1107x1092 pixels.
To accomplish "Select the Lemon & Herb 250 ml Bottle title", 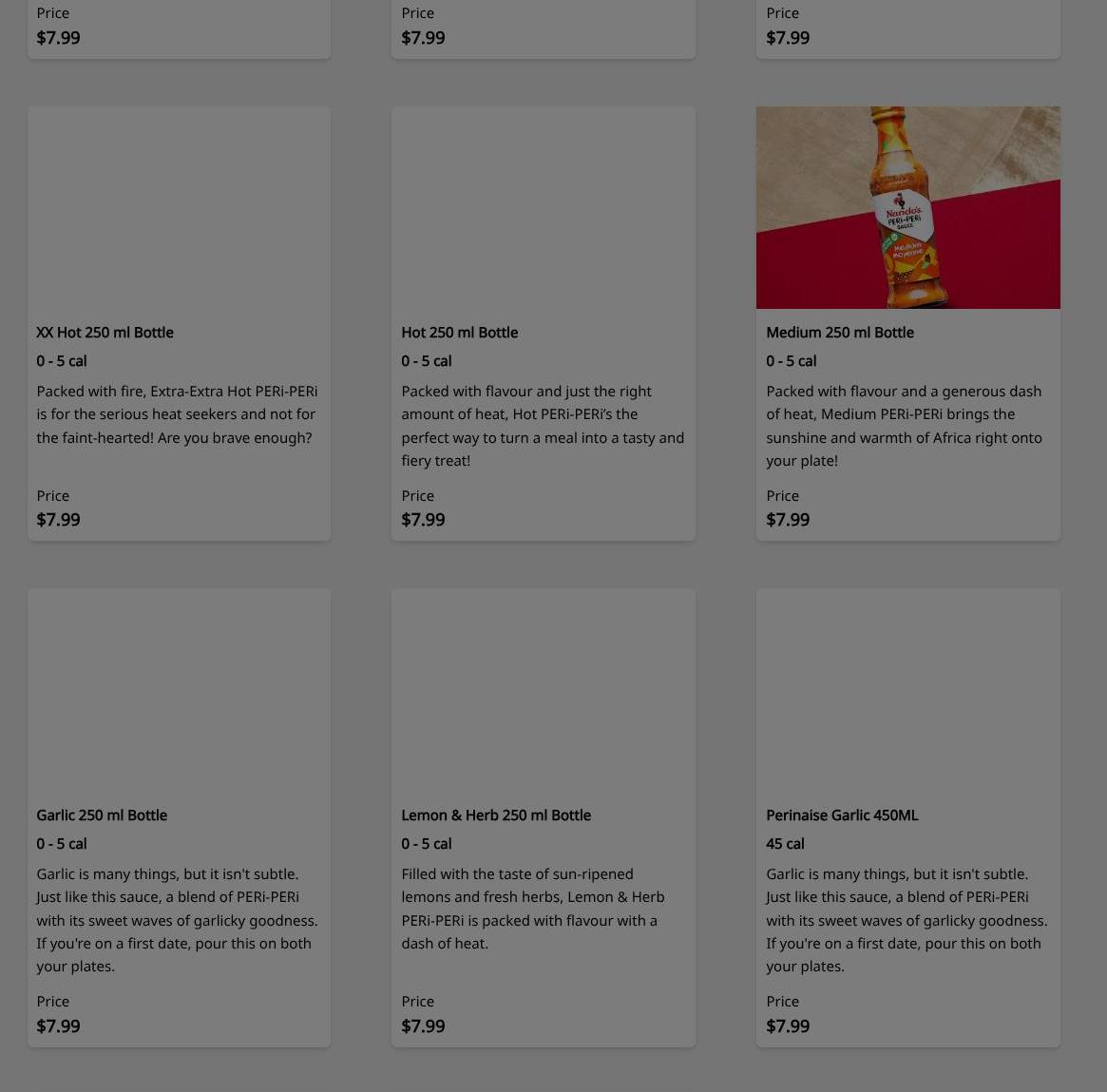I will click(x=495, y=815).
